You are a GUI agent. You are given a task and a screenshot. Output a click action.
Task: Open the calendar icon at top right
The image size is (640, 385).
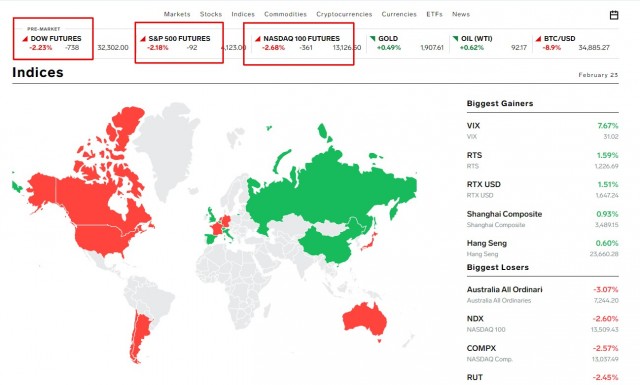(614, 15)
